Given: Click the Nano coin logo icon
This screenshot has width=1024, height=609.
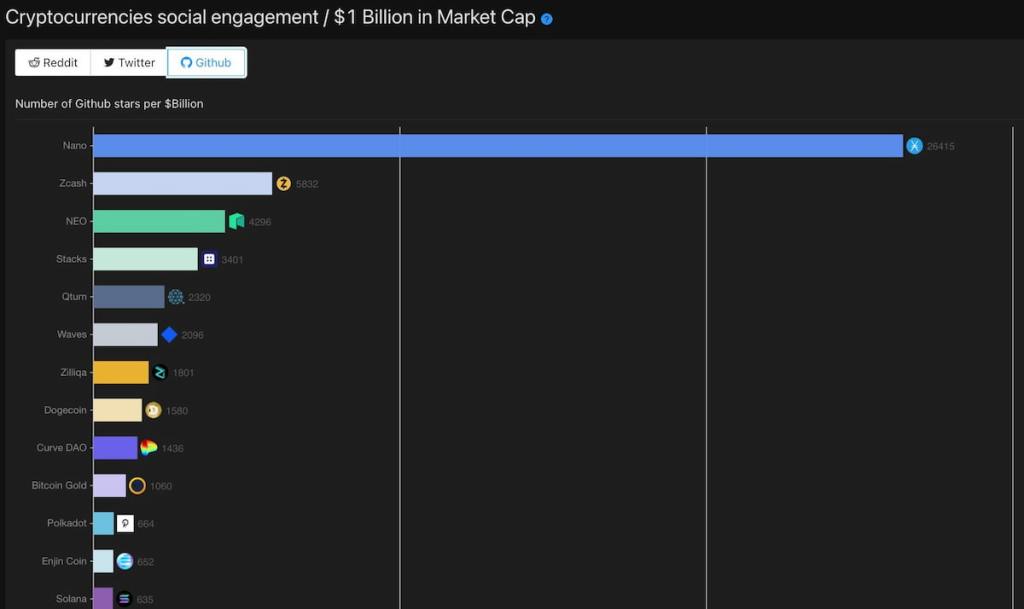Looking at the screenshot, I should [x=914, y=146].
